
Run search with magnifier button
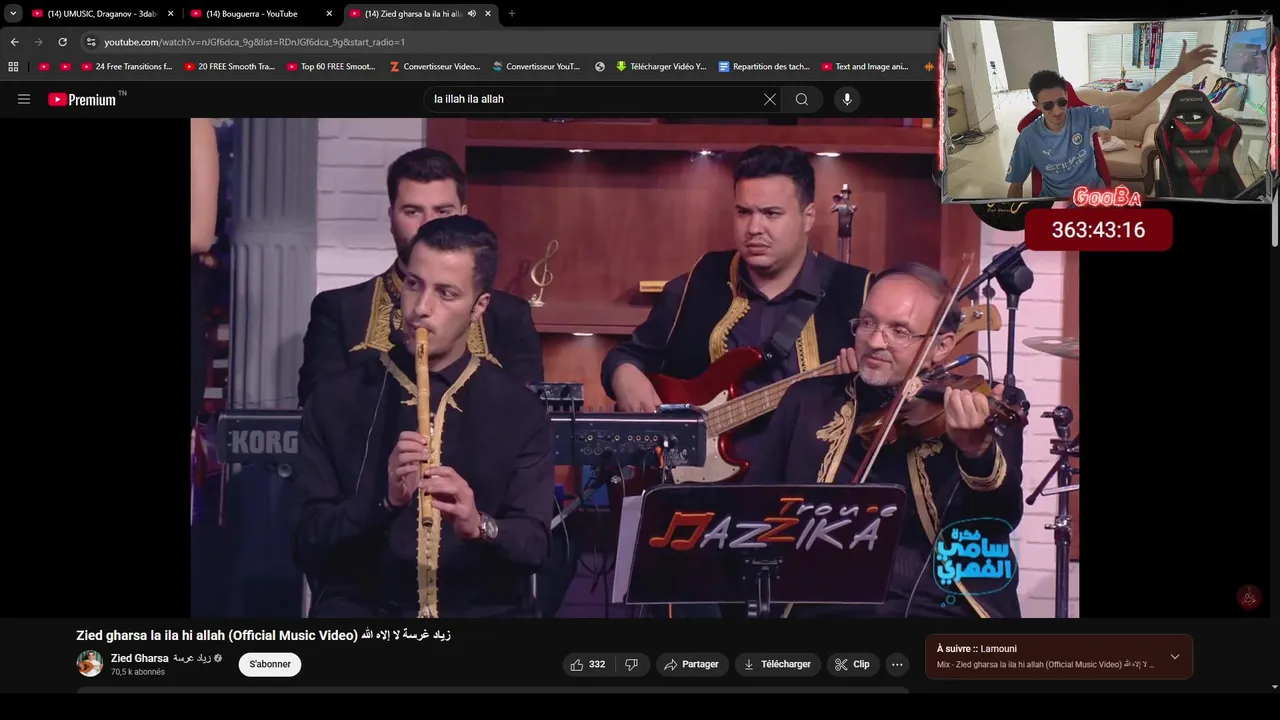802,99
